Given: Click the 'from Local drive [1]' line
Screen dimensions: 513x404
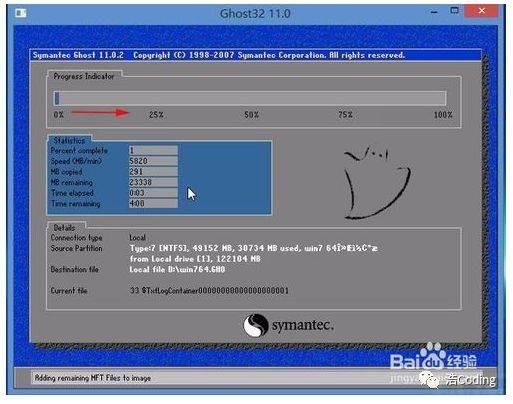Looking at the screenshot, I should 195,259.
